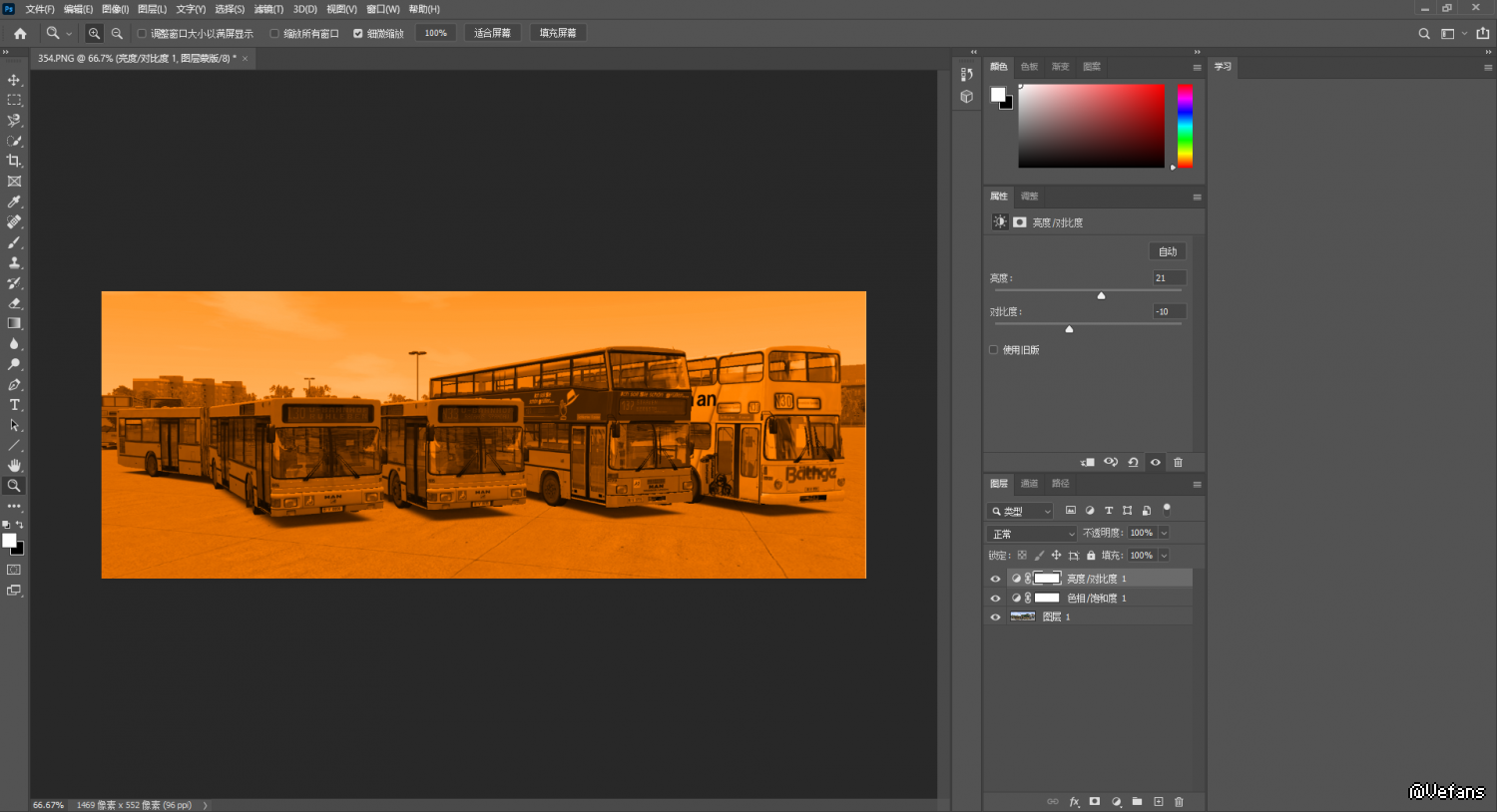Click the 适合屏幕 button

tap(492, 33)
